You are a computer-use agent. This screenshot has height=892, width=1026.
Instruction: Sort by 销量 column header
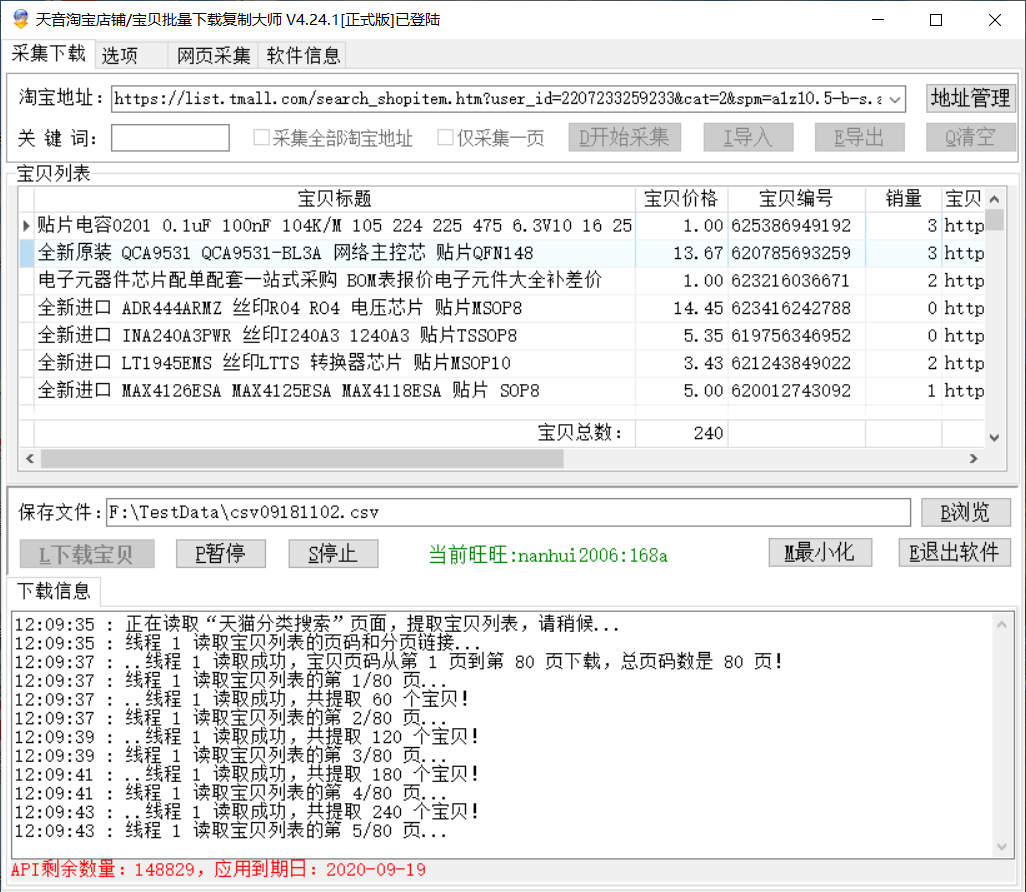point(903,198)
